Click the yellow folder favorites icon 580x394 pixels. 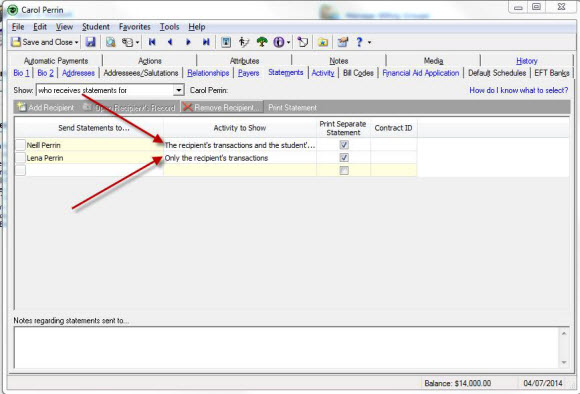pyautogui.click(x=323, y=42)
